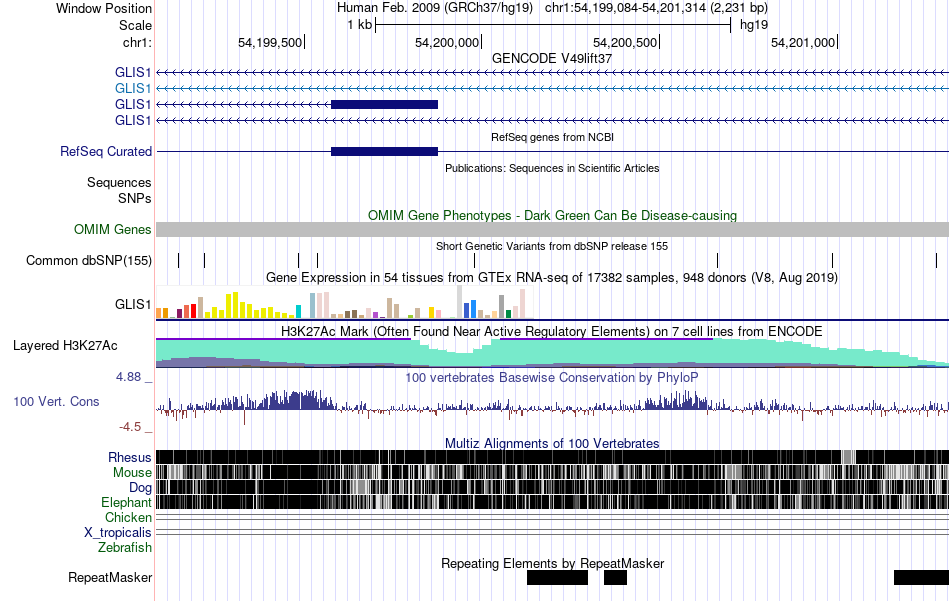The width and height of the screenshot is (950, 601).
Task: Click the Dog alignment label
Action: coord(140,488)
